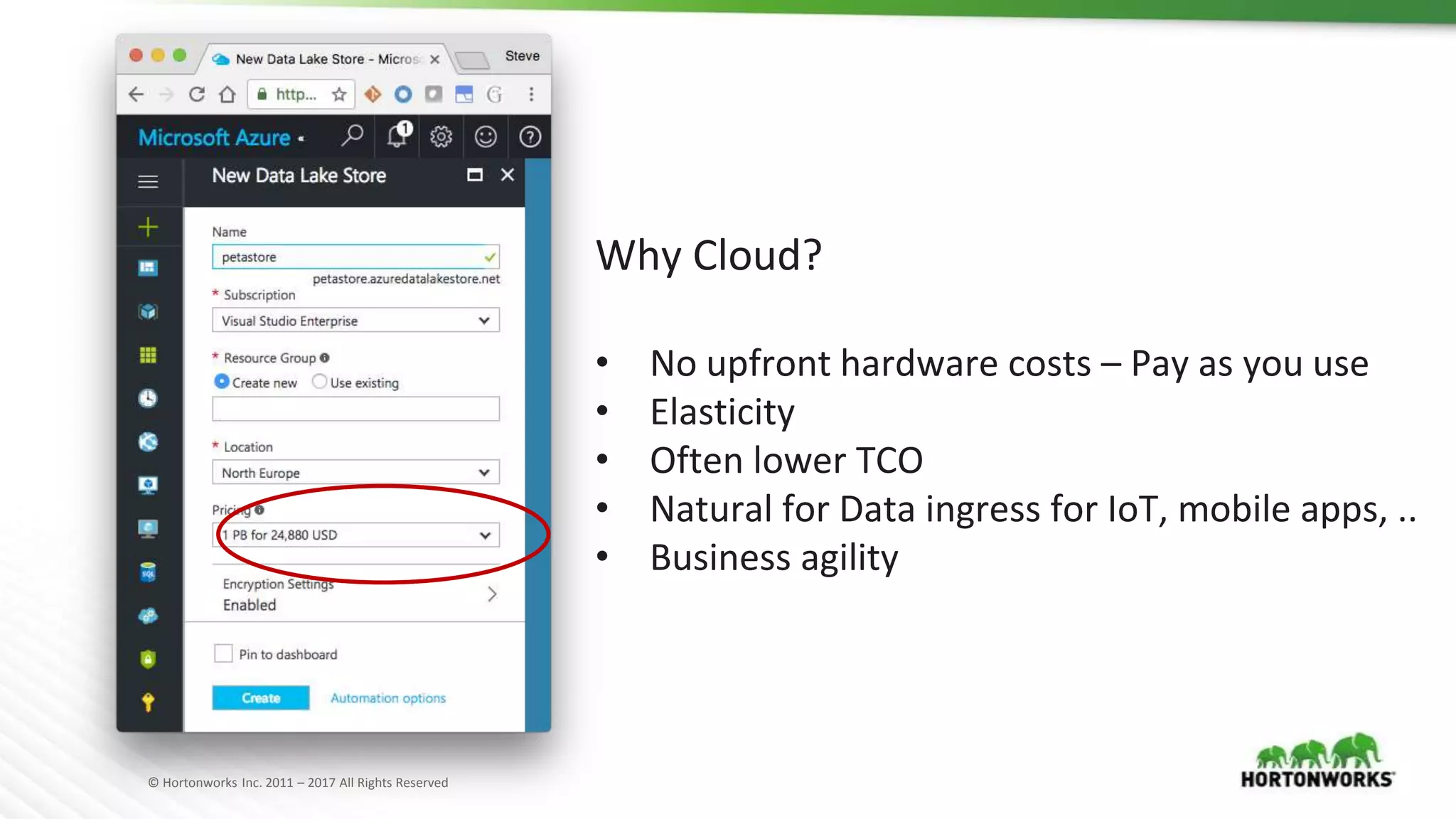This screenshot has height=819, width=1456.
Task: Maximize the New Data Lake Store blade
Action: click(475, 175)
